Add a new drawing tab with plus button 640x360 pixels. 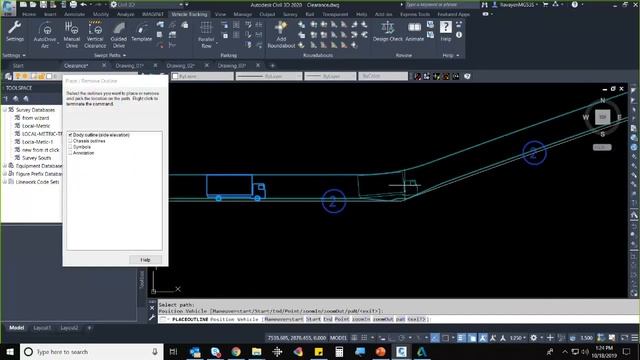pos(273,65)
